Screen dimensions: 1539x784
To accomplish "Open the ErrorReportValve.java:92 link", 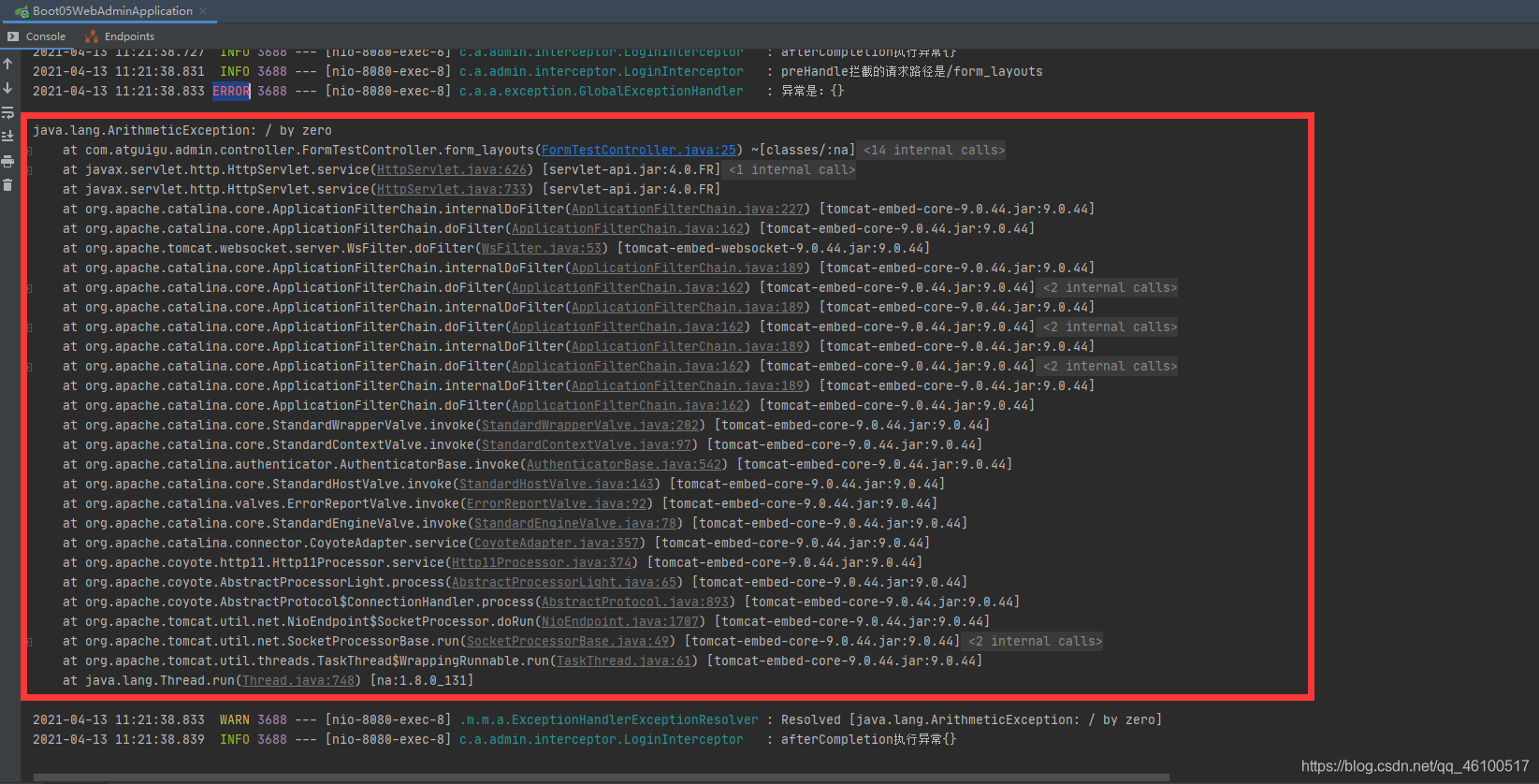I will click(x=557, y=503).
